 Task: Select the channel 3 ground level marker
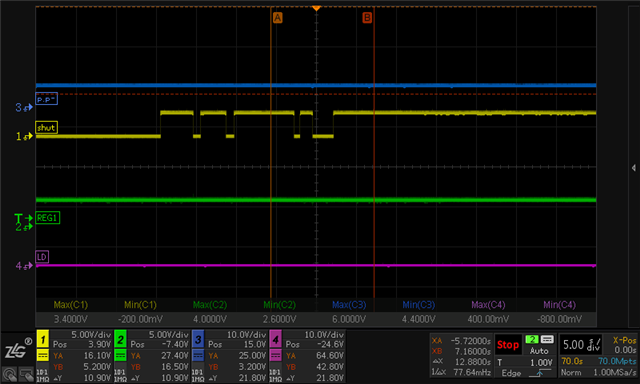point(24,108)
